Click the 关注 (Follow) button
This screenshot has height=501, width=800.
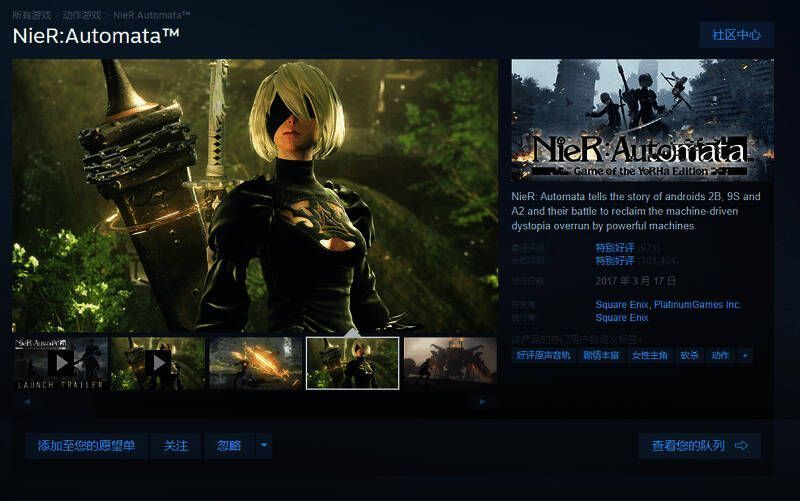point(176,446)
